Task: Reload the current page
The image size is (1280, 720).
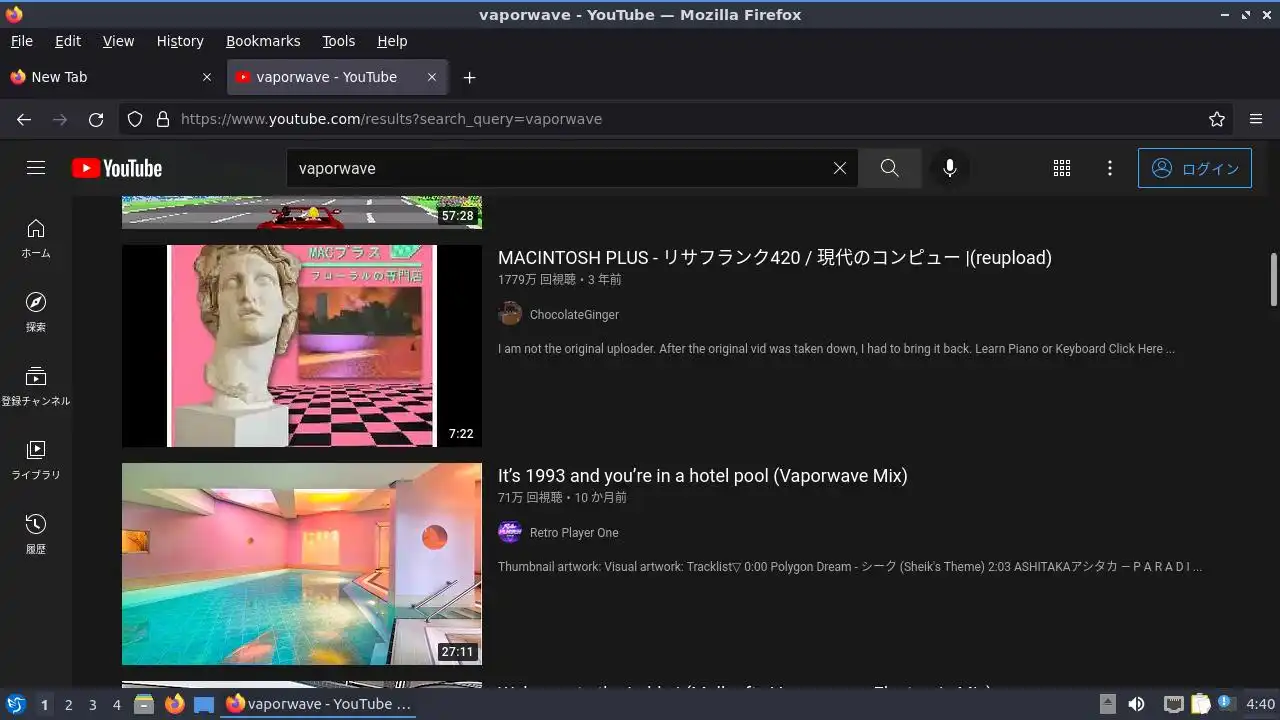Action: click(x=96, y=119)
